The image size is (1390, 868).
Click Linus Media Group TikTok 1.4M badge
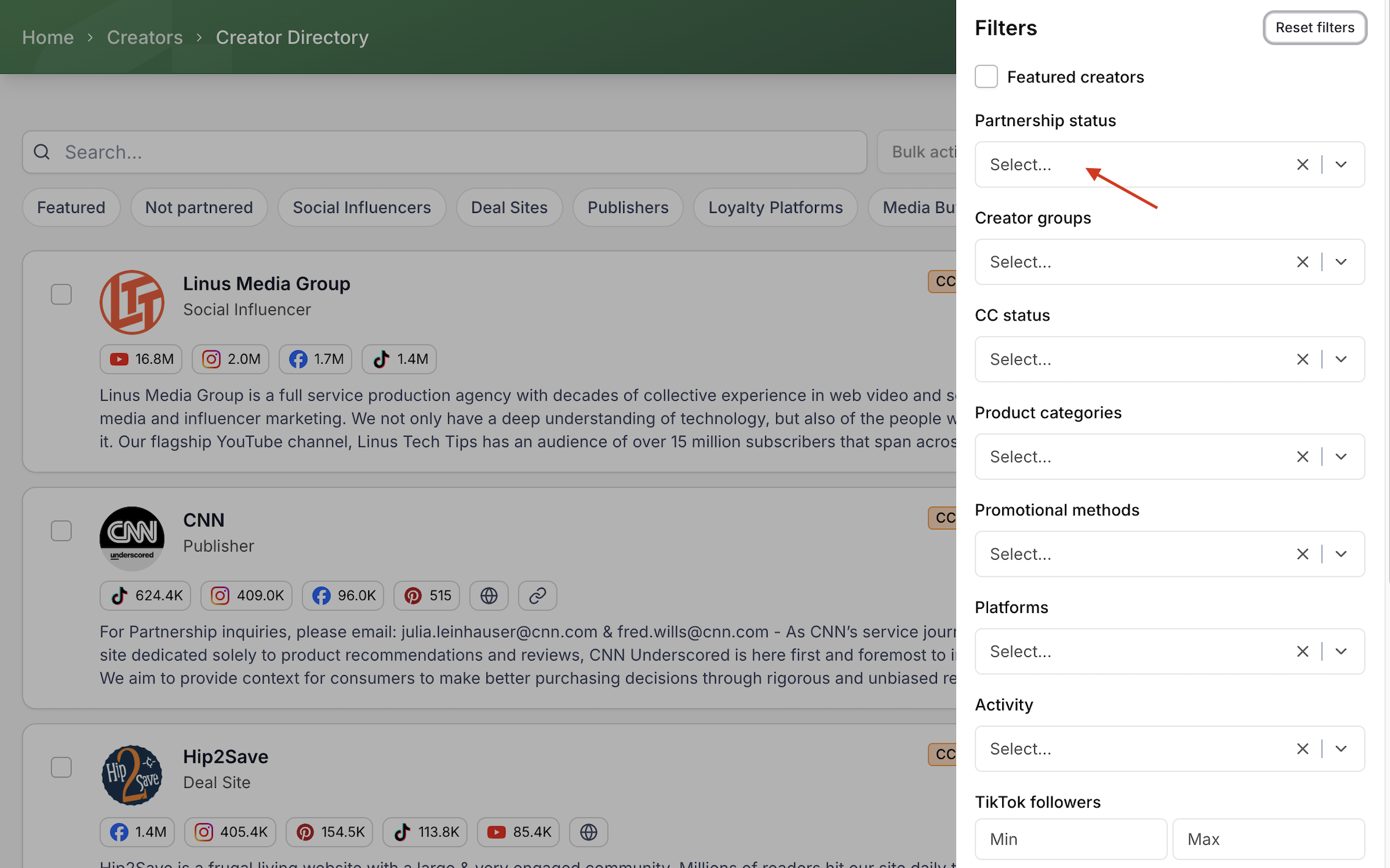(x=399, y=359)
